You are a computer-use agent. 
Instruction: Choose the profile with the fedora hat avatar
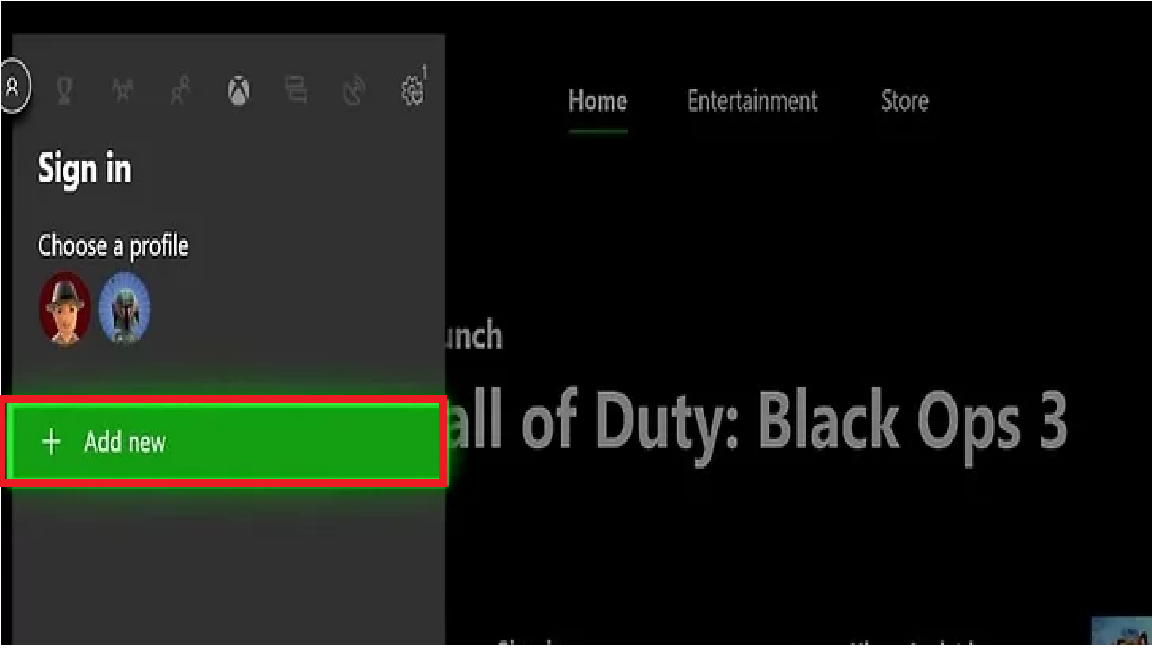[x=65, y=309]
